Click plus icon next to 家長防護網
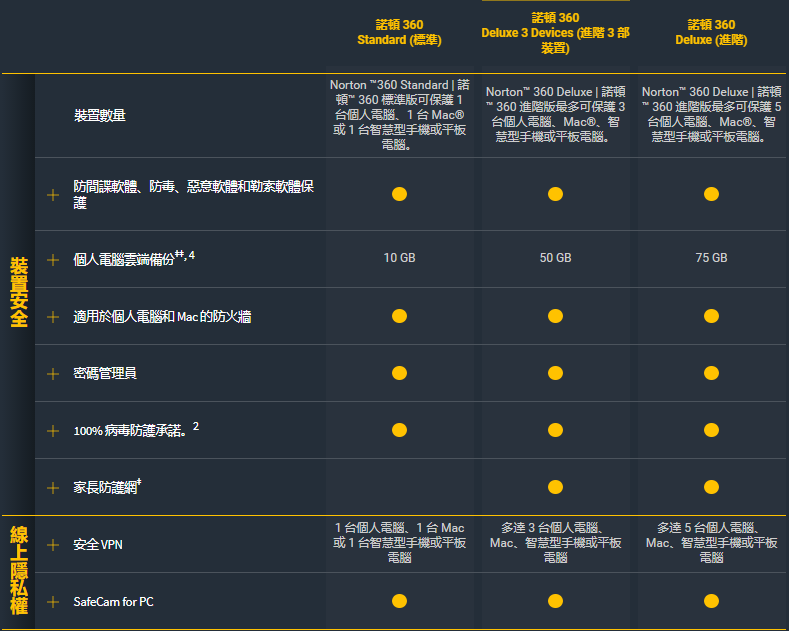Viewport: 789px width, 631px height. tap(53, 487)
